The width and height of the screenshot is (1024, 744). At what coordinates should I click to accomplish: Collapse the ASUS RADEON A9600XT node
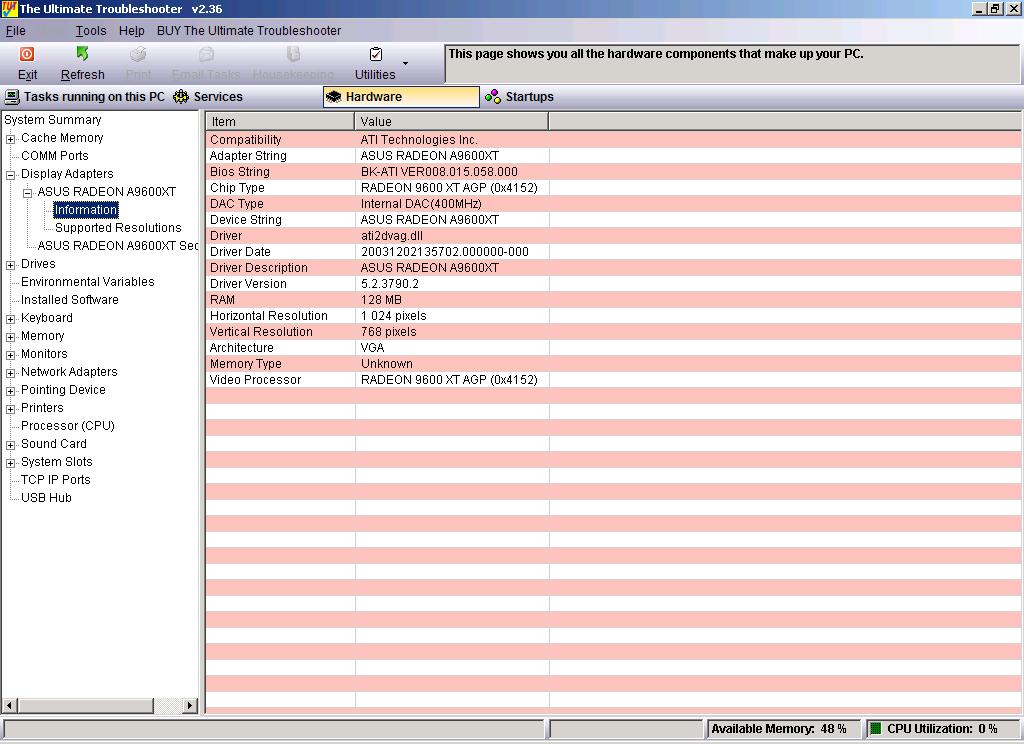(x=27, y=193)
